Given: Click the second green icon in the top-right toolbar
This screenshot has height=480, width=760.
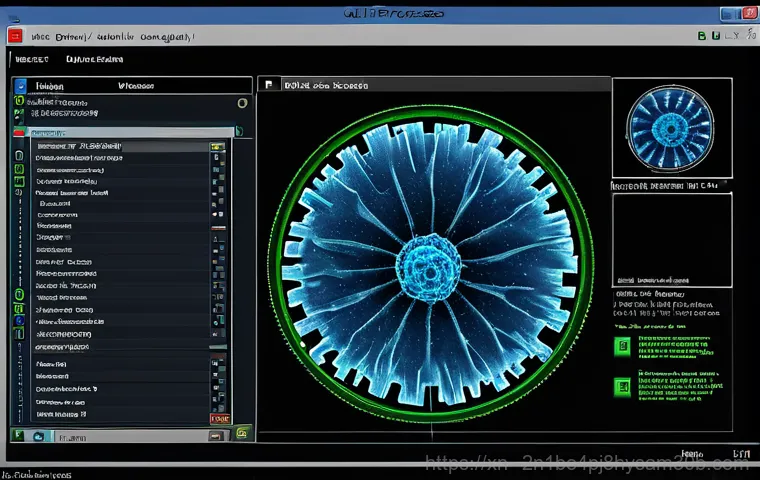Looking at the screenshot, I should pos(716,36).
